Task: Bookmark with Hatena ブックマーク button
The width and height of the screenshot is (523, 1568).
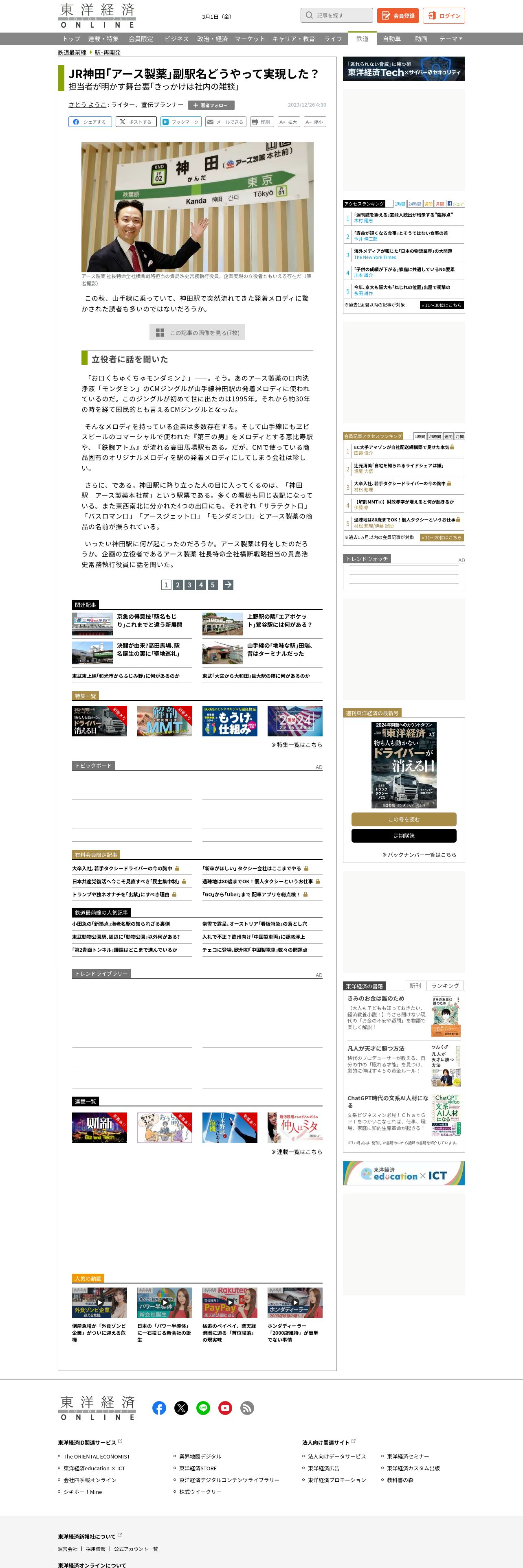Action: pyautogui.click(x=181, y=122)
